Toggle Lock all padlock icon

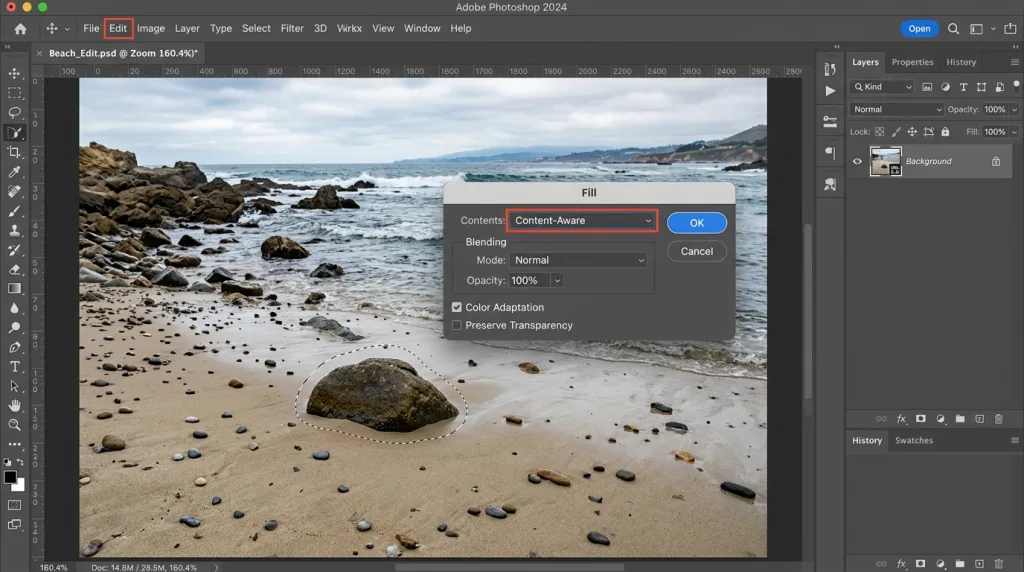945,132
